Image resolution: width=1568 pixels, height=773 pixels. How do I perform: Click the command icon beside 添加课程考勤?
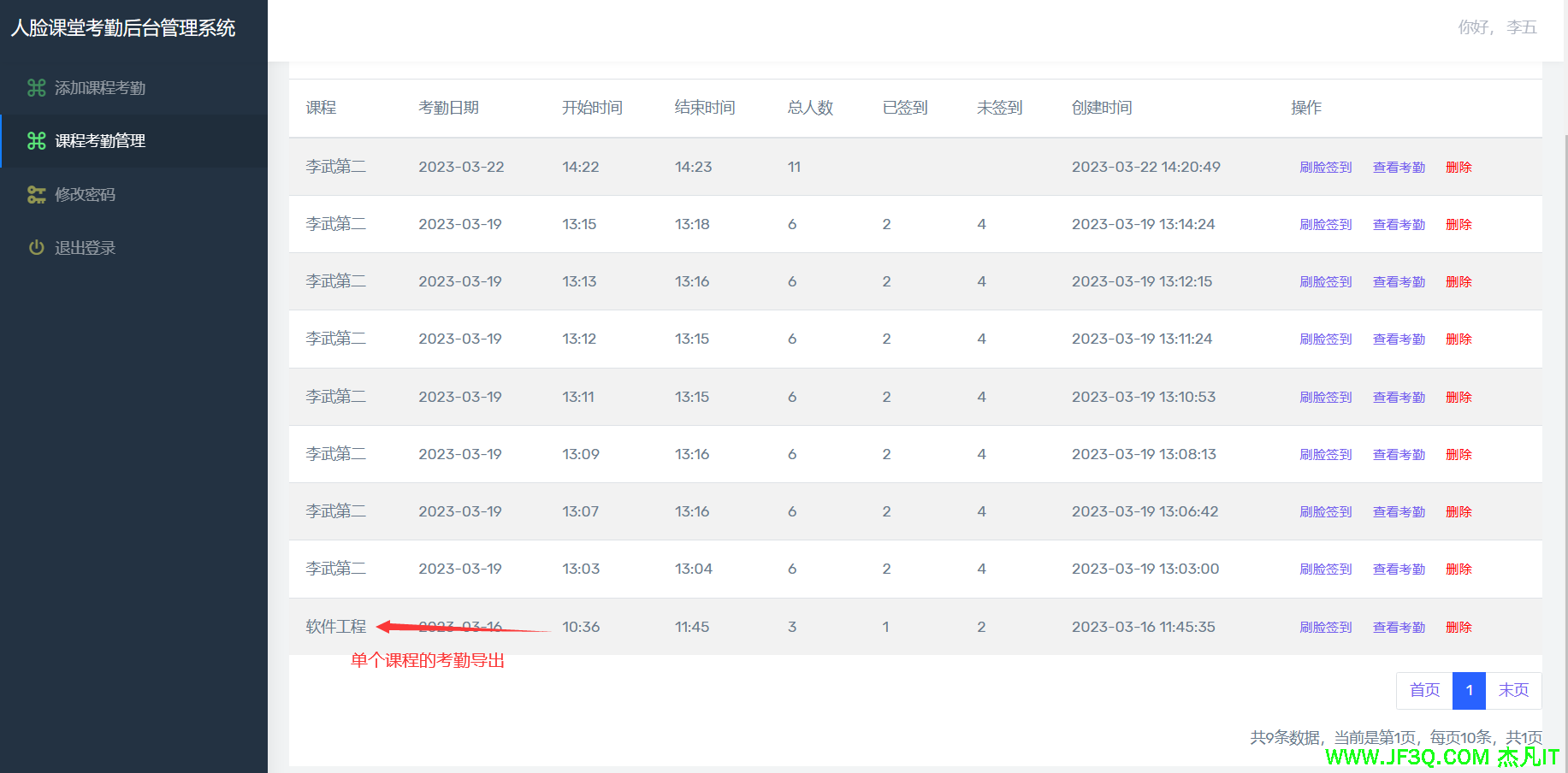(36, 88)
